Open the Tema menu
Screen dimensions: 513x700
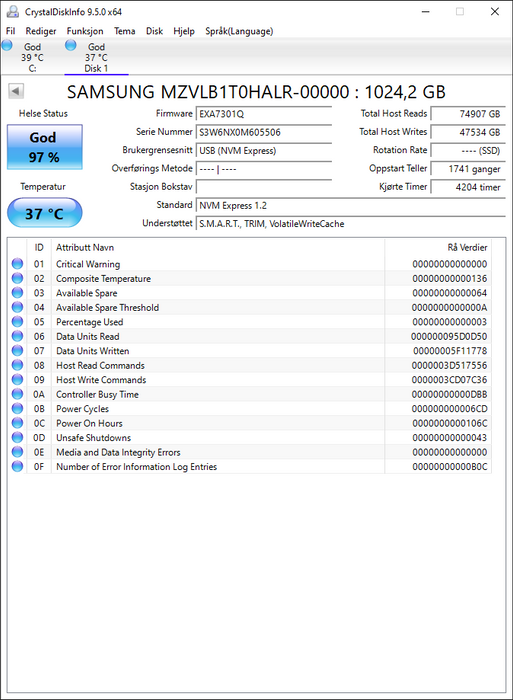pyautogui.click(x=125, y=31)
